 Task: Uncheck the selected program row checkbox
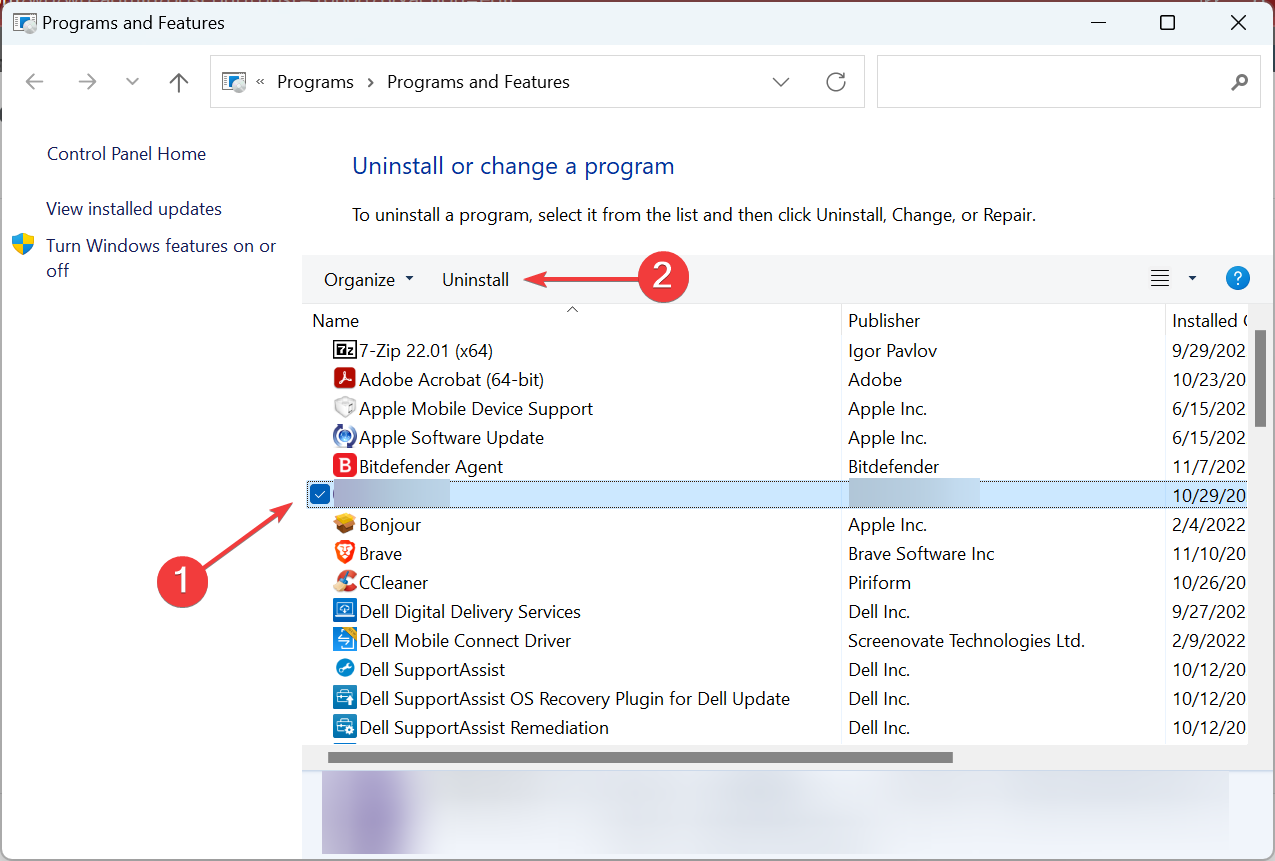point(319,494)
